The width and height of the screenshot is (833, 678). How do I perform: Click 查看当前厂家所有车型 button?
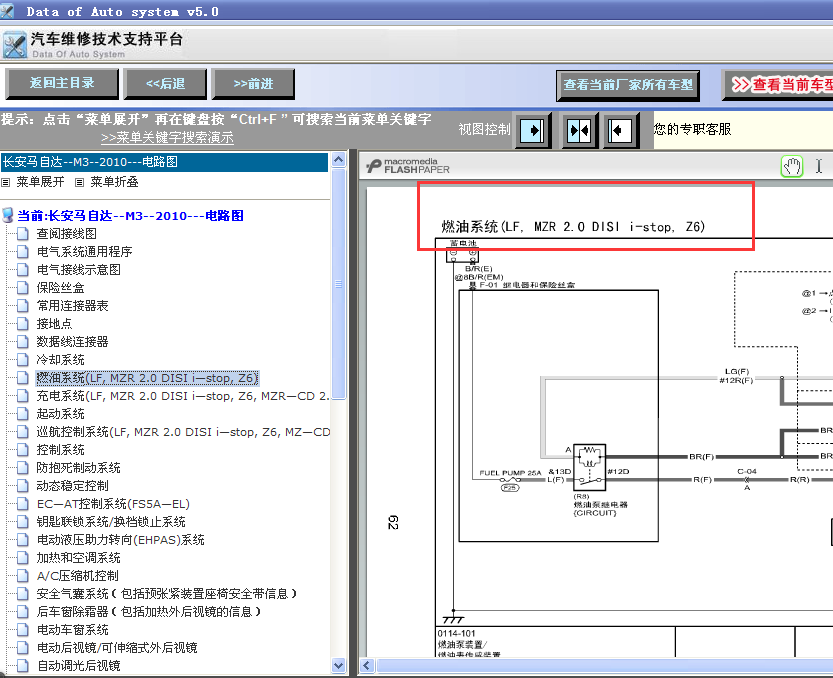[x=628, y=85]
